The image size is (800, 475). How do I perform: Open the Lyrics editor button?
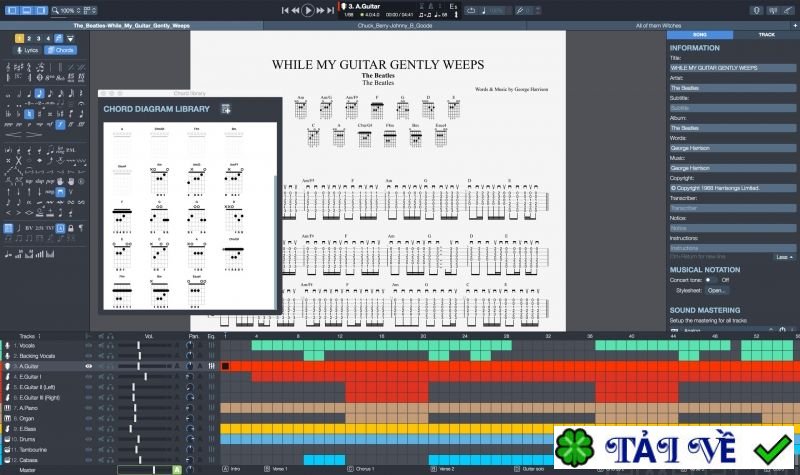click(x=28, y=50)
